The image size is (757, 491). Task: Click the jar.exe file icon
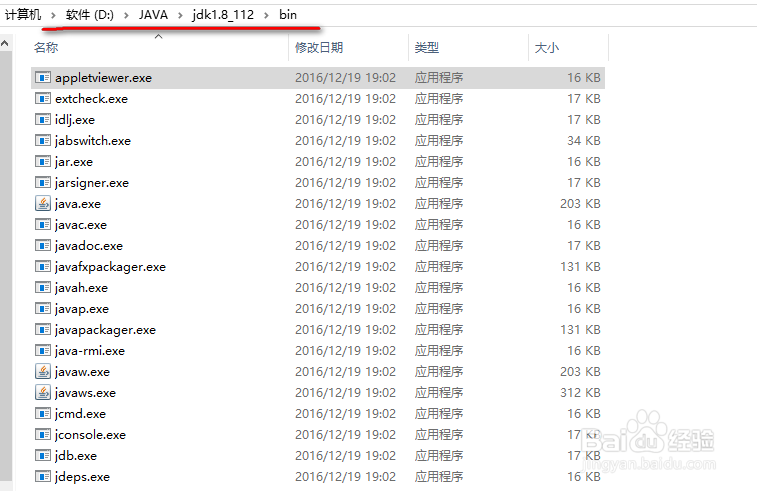[43, 161]
